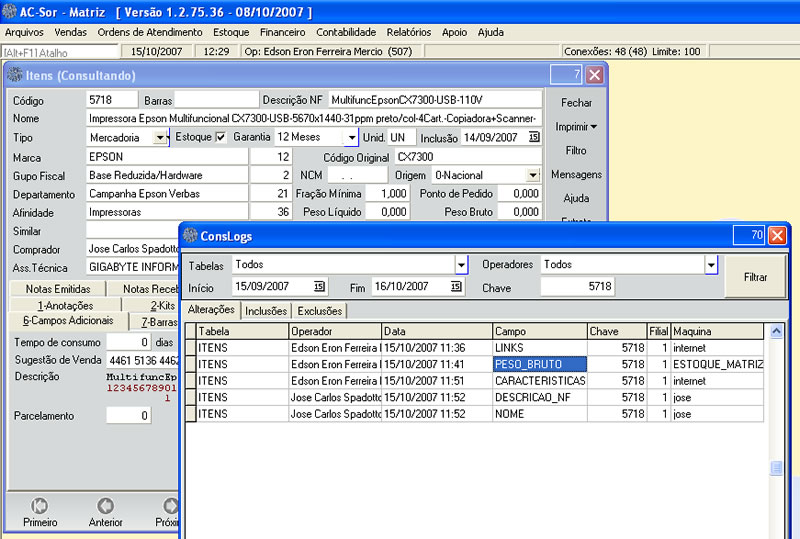Open the Vendas menu
Viewport: 800px width, 539px height.
(70, 32)
